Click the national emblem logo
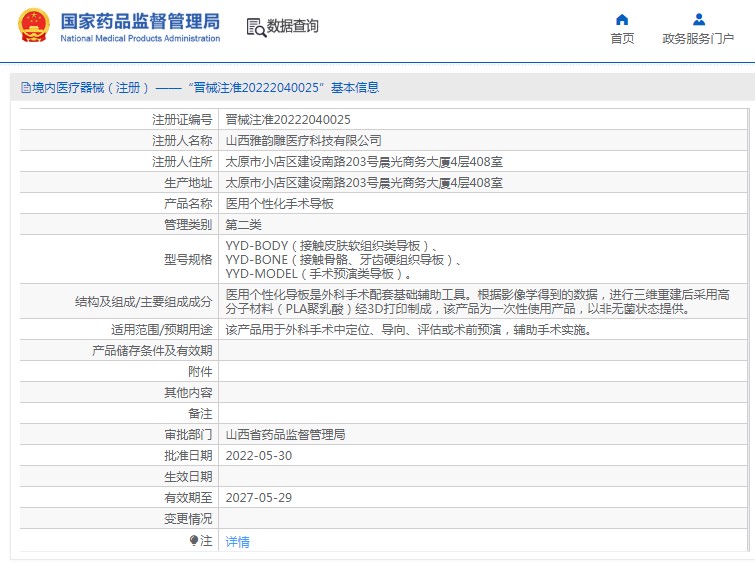Screen dimensions: 755x565 34,26
